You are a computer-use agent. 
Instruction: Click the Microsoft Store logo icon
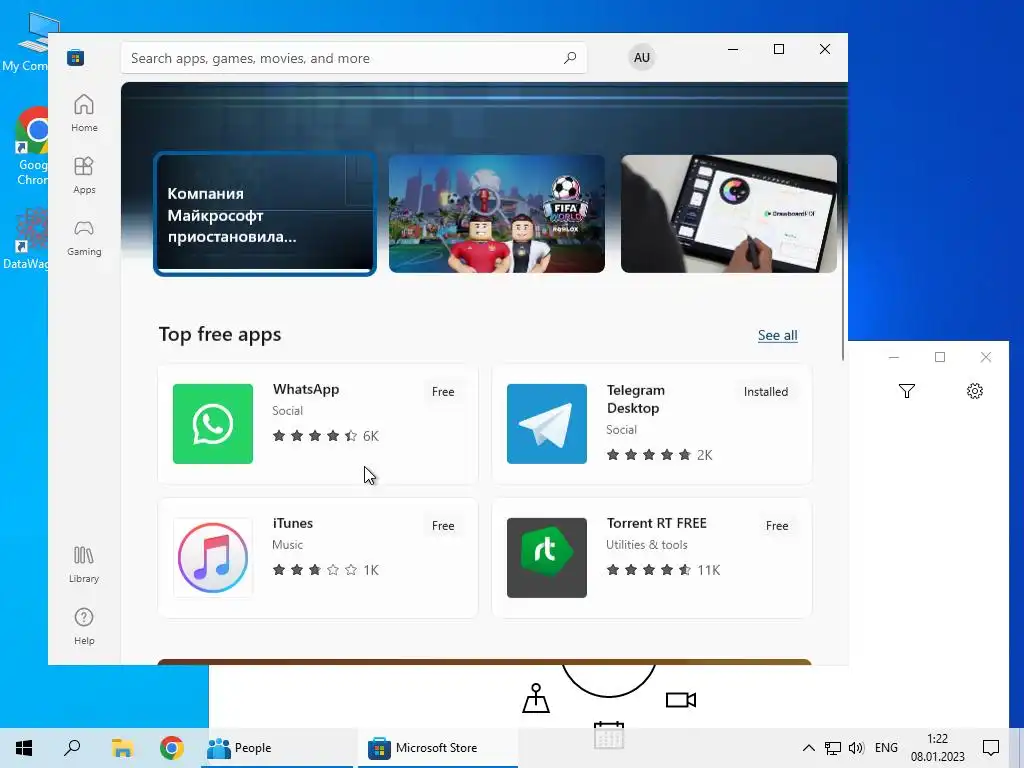coord(76,57)
